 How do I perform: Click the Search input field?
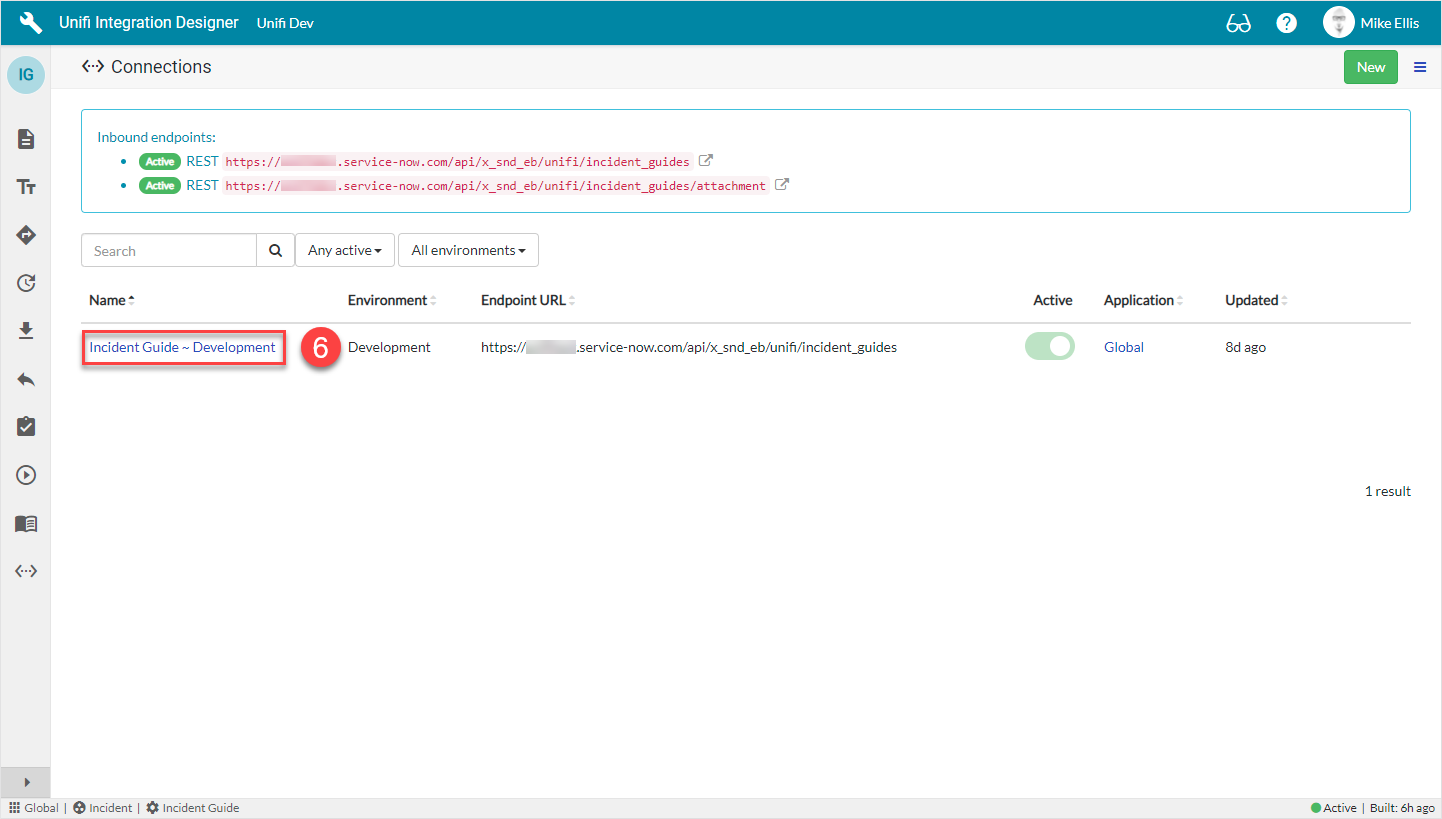(x=169, y=250)
